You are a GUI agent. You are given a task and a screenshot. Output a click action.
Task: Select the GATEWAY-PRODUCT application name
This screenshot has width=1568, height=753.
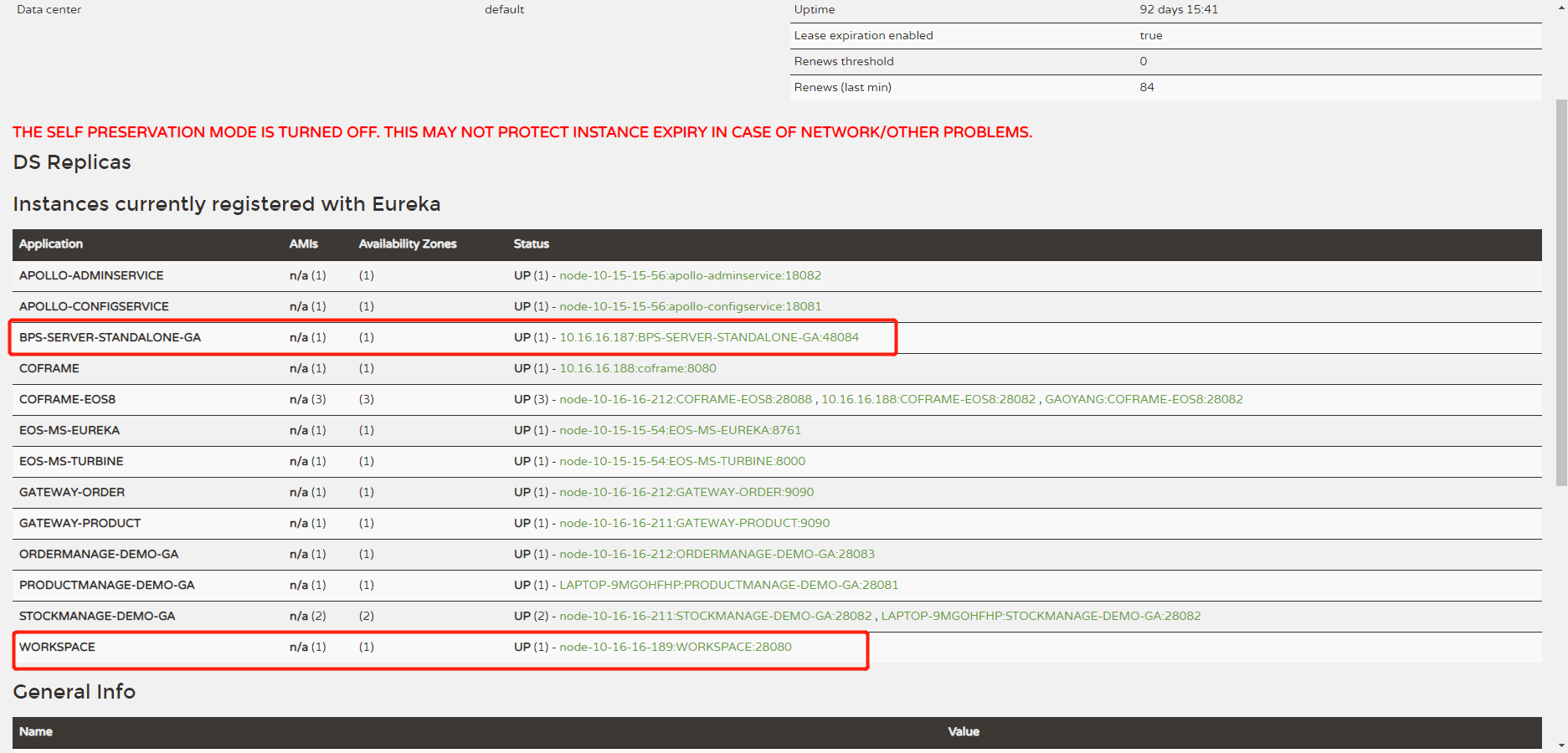[x=80, y=523]
